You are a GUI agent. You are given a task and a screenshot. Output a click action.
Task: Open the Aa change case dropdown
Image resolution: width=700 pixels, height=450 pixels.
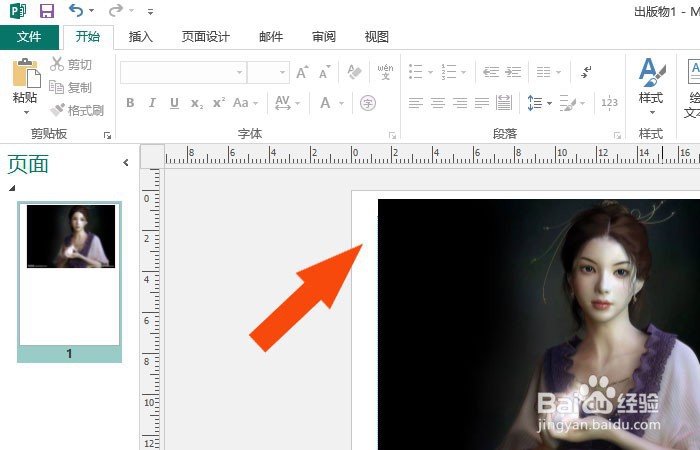246,103
